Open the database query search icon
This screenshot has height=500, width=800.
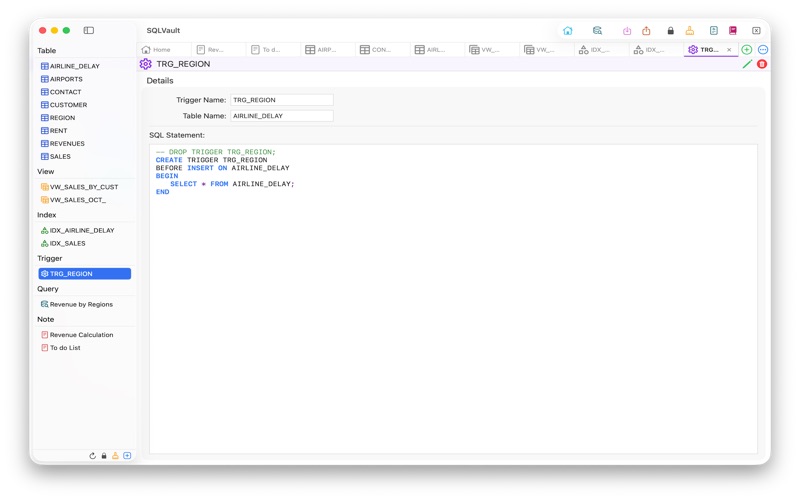tap(597, 31)
